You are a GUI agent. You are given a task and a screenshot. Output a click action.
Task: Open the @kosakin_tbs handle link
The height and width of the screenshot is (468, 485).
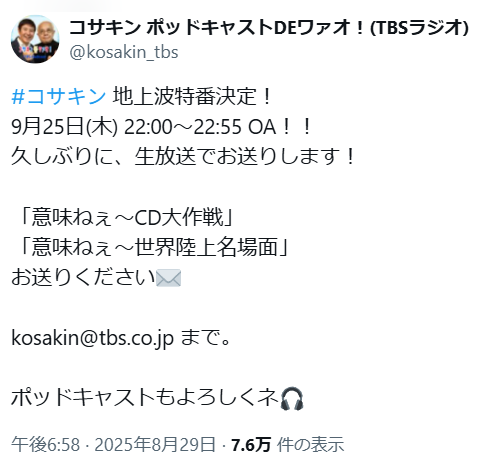tap(124, 52)
